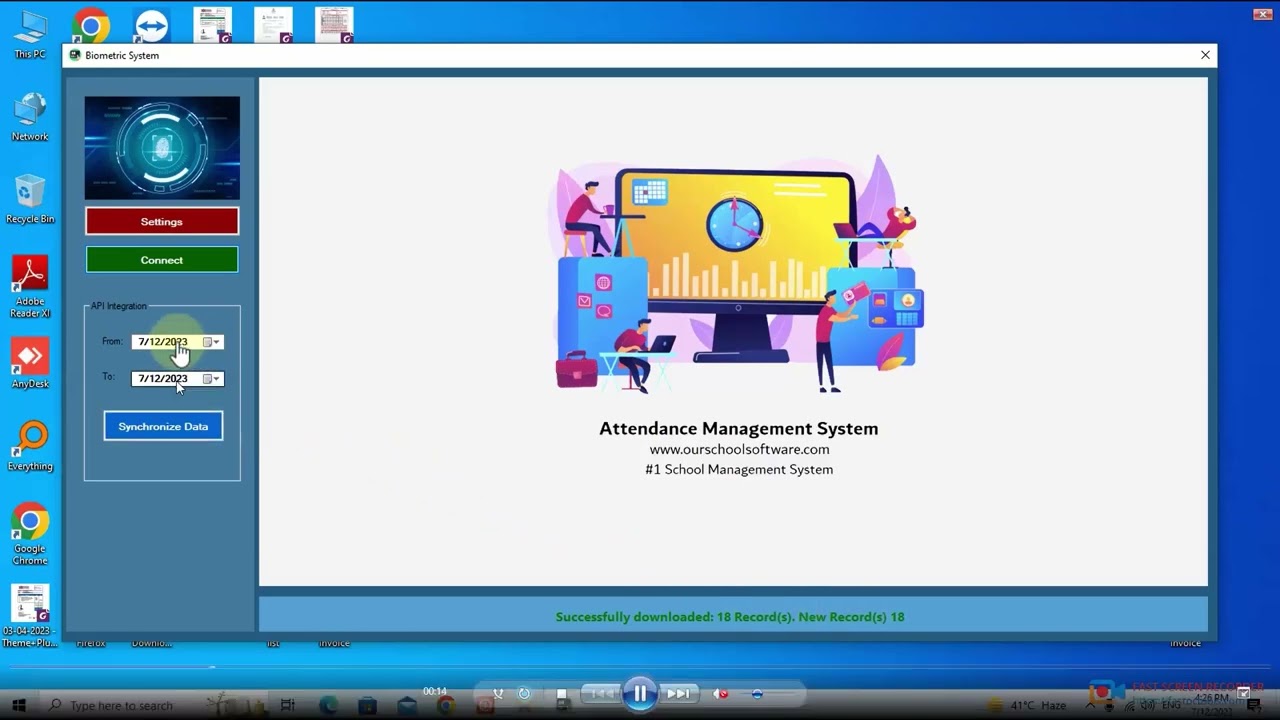This screenshot has height=720, width=1280.
Task: Open the From date calendar dropdown
Action: pyautogui.click(x=212, y=342)
